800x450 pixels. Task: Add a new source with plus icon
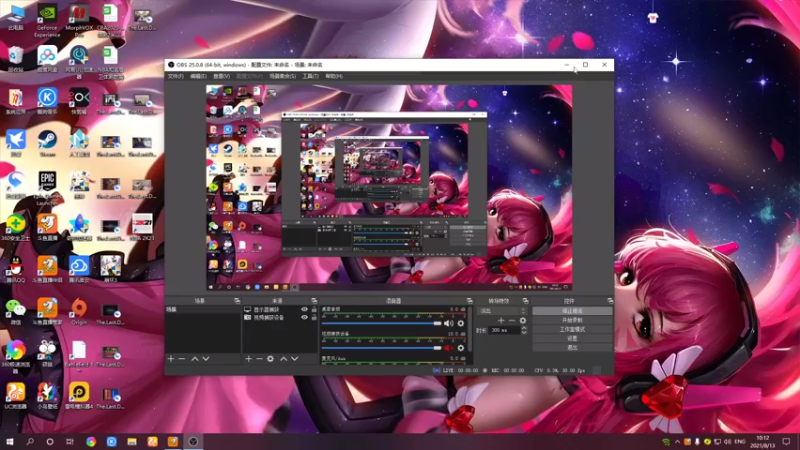(x=248, y=359)
